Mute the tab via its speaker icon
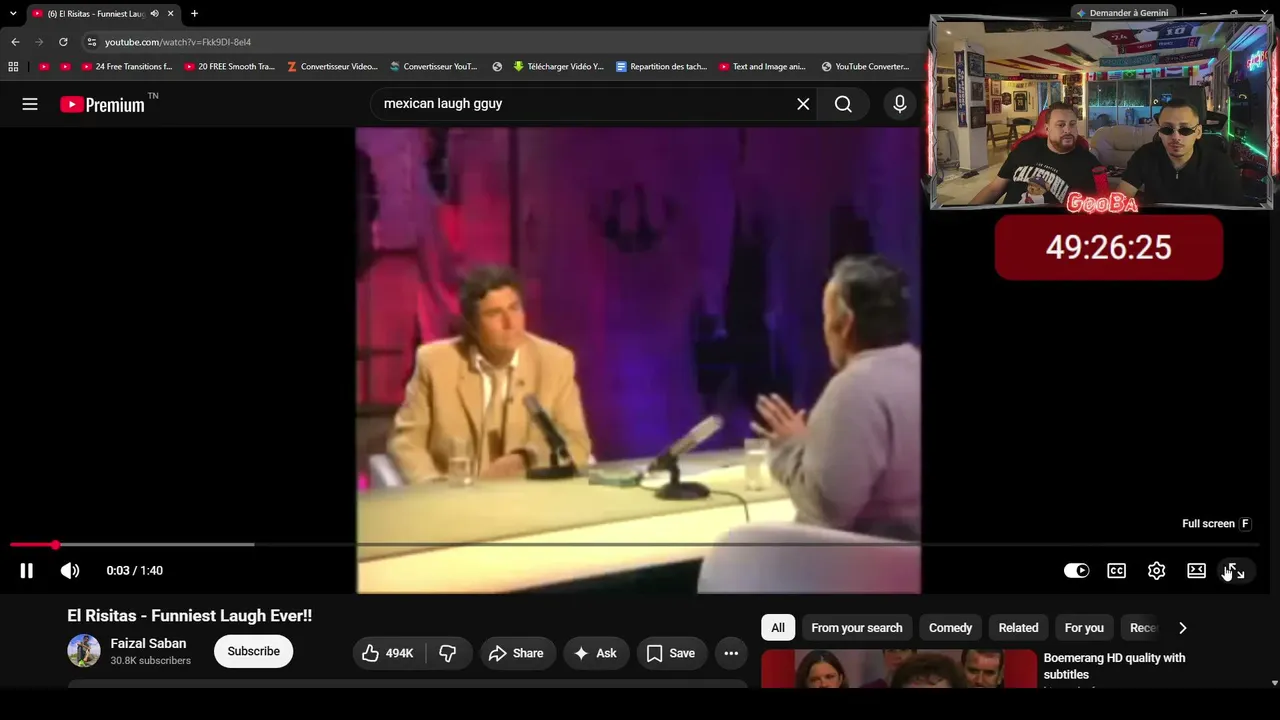Viewport: 1280px width, 720px height. [x=154, y=14]
